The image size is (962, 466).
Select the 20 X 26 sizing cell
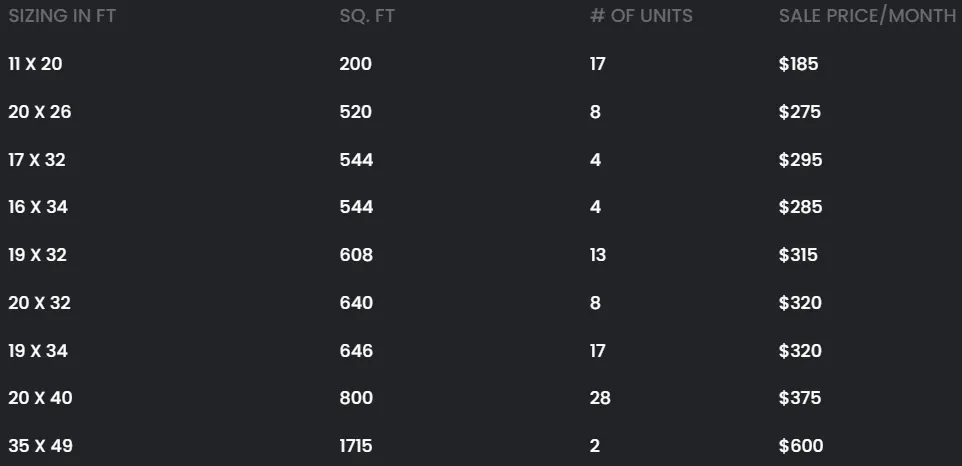[40, 112]
